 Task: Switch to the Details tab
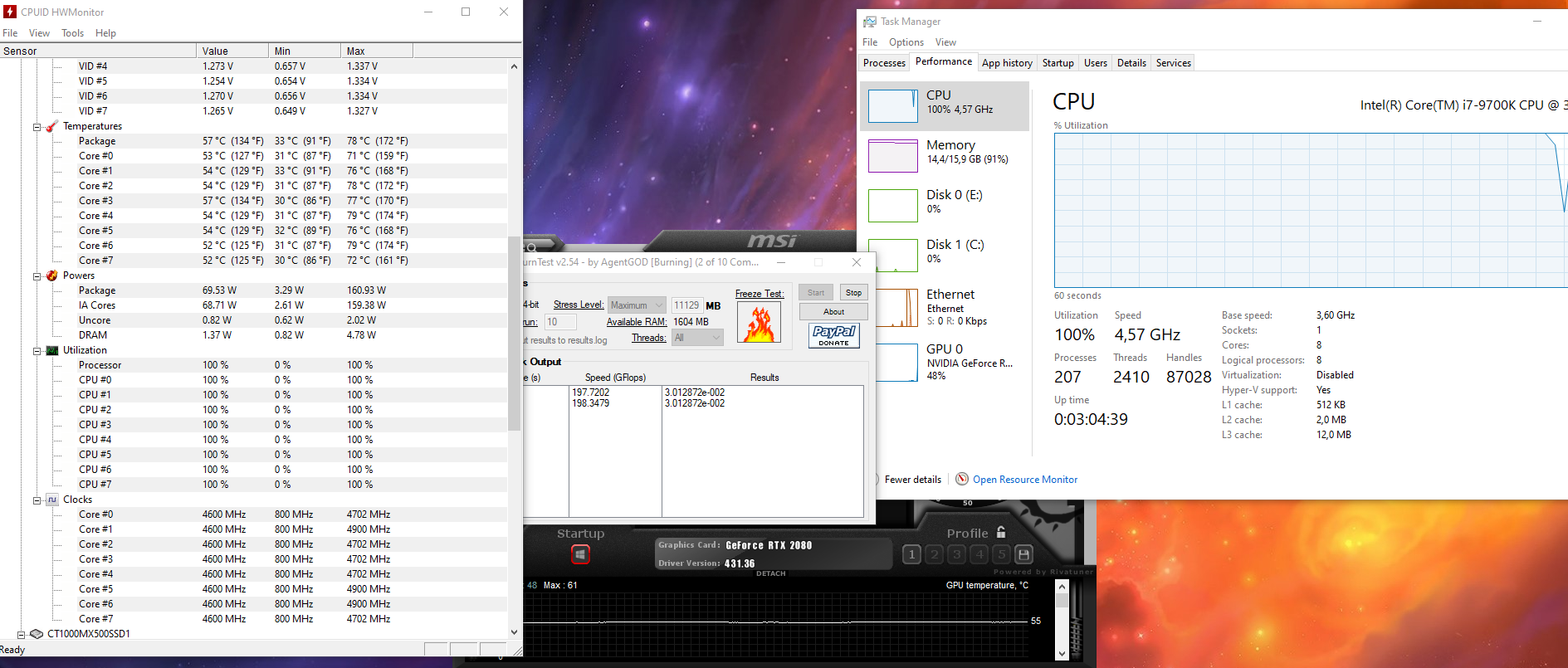(1131, 63)
